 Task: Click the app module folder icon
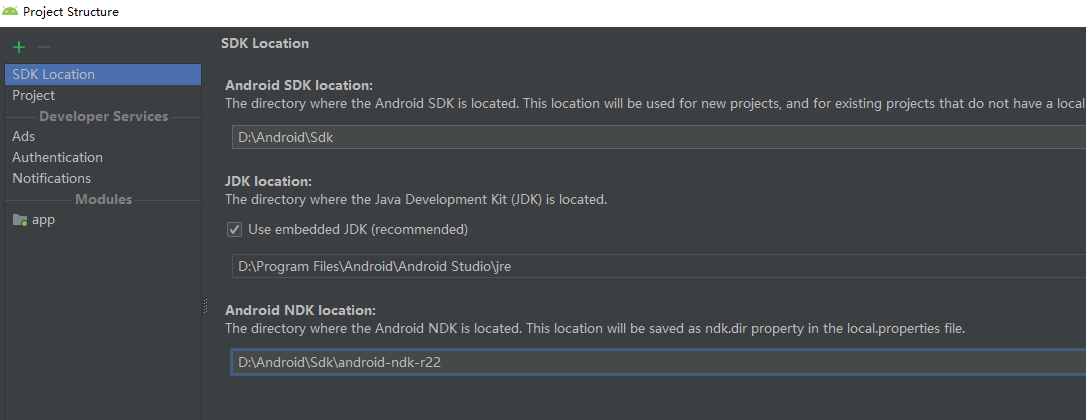pyautogui.click(x=20, y=220)
